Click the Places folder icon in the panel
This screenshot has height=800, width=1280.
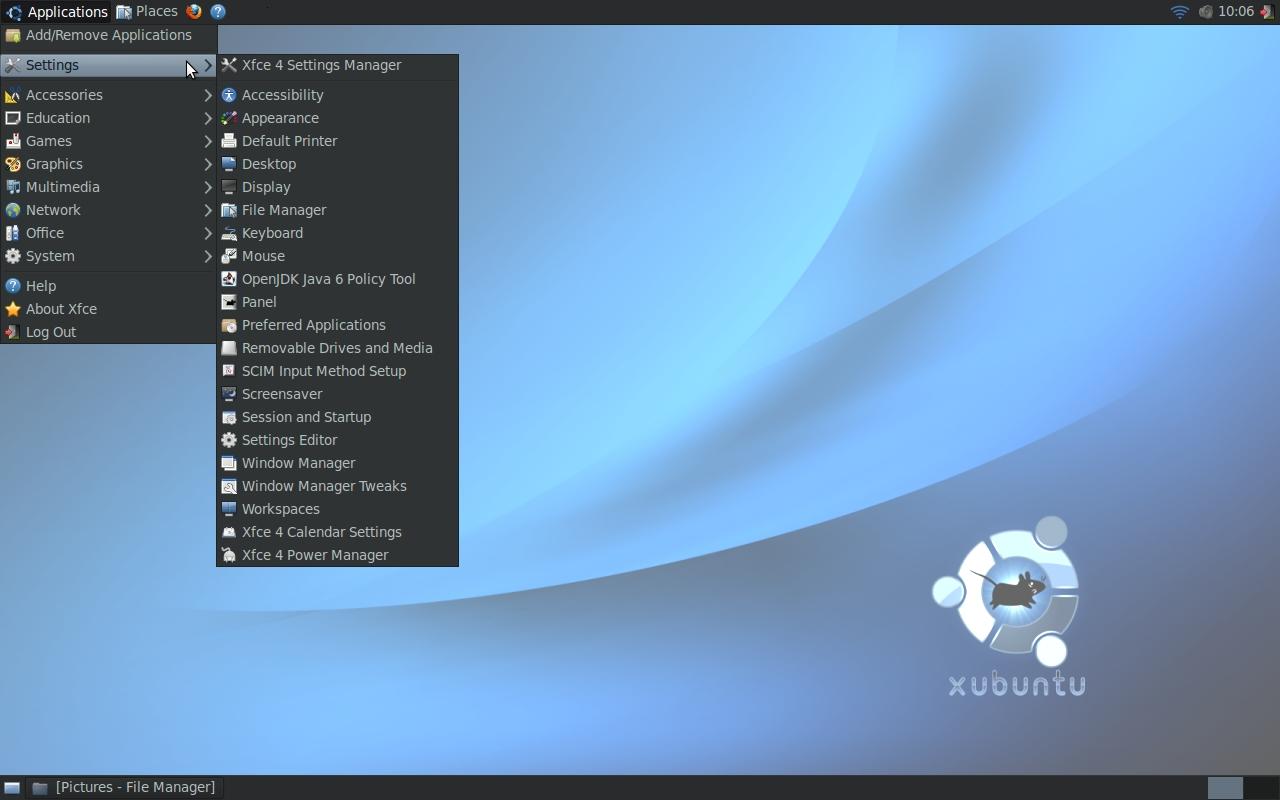tap(122, 11)
